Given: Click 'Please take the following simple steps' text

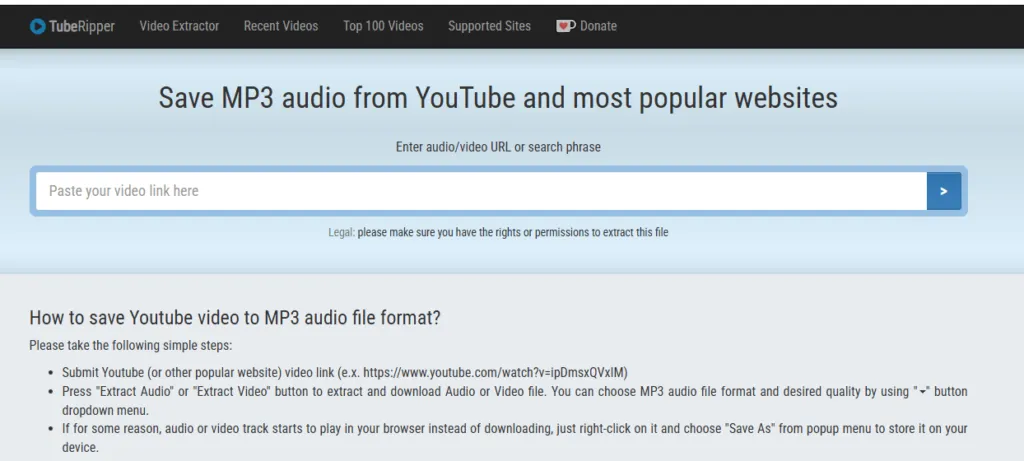Looking at the screenshot, I should click(131, 345).
